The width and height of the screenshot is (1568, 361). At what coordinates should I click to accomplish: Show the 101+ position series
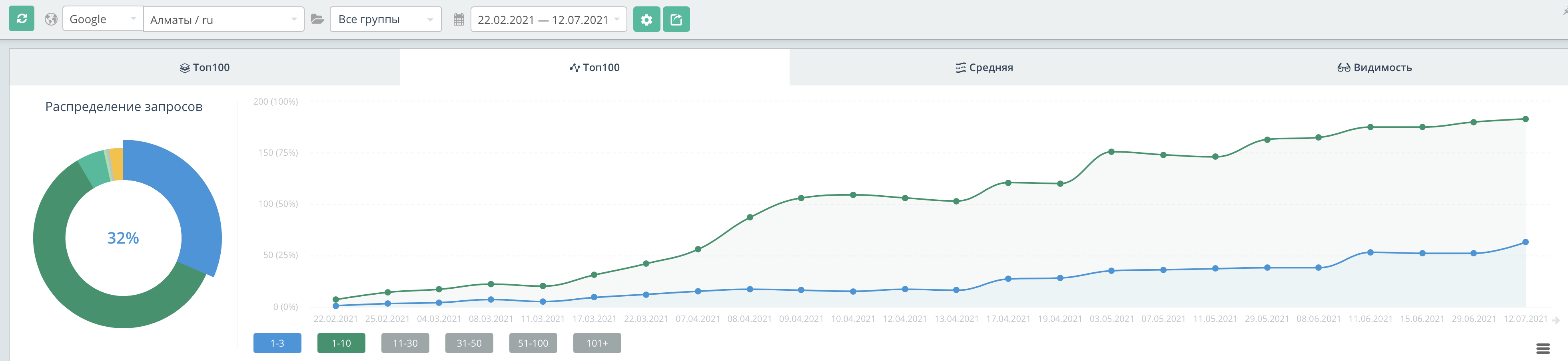tap(596, 343)
